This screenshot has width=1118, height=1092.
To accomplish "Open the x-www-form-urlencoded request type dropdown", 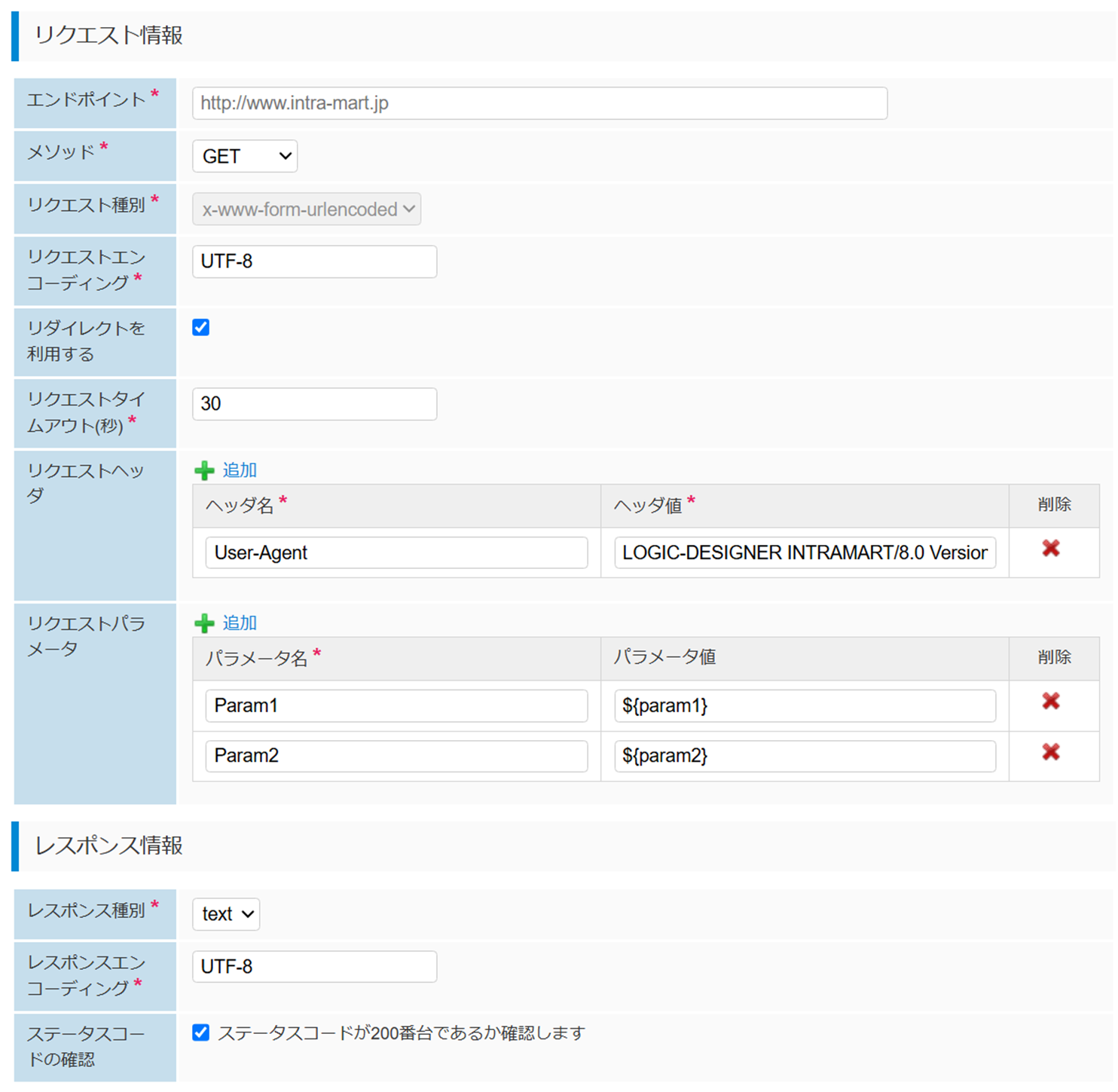I will click(x=307, y=210).
